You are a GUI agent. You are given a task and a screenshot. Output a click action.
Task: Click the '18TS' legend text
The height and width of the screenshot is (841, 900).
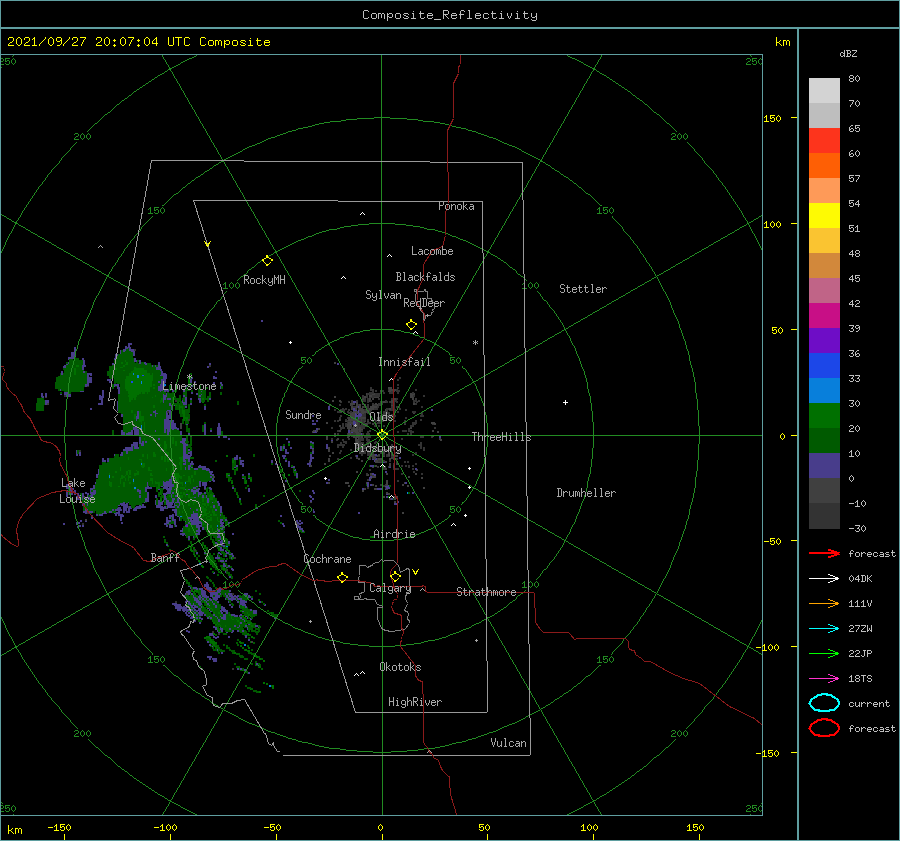[860, 679]
